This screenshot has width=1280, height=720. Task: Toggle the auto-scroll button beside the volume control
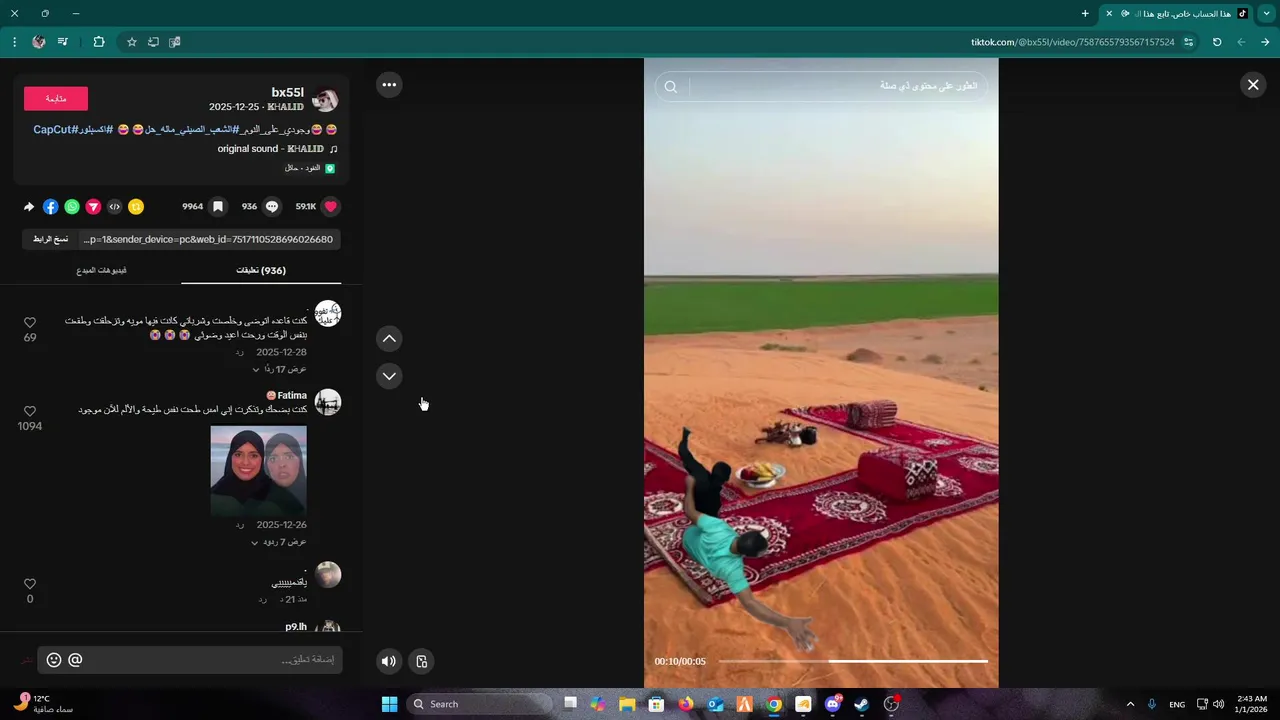[421, 661]
